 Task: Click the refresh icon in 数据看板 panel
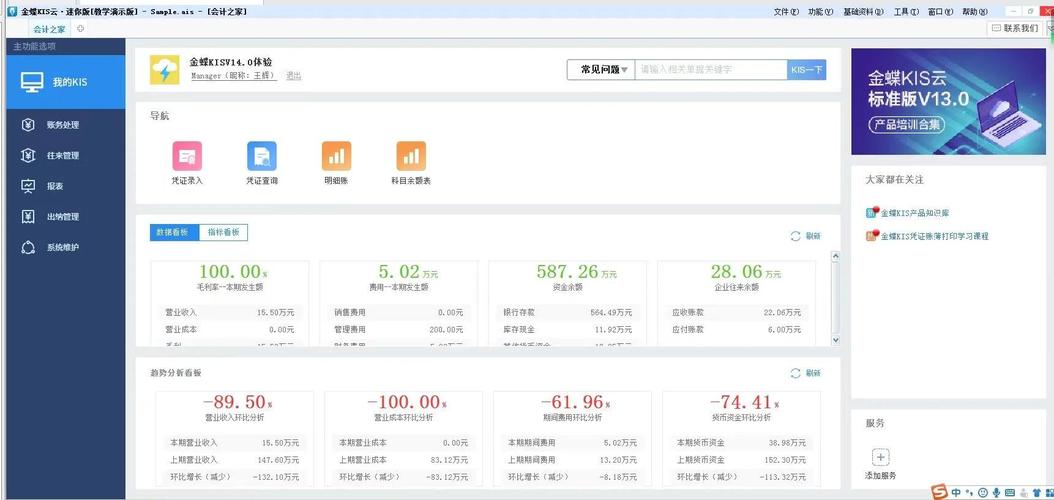796,236
